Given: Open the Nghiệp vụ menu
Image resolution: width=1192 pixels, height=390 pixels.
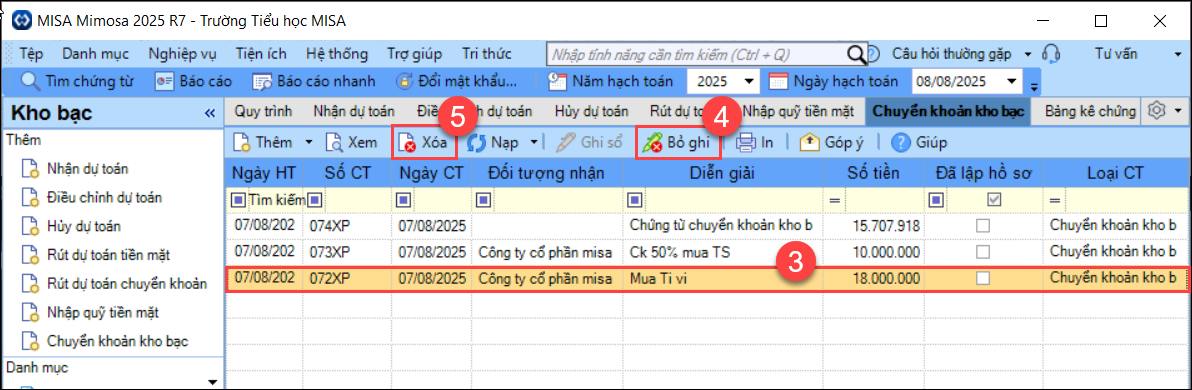Looking at the screenshot, I should pos(182,54).
